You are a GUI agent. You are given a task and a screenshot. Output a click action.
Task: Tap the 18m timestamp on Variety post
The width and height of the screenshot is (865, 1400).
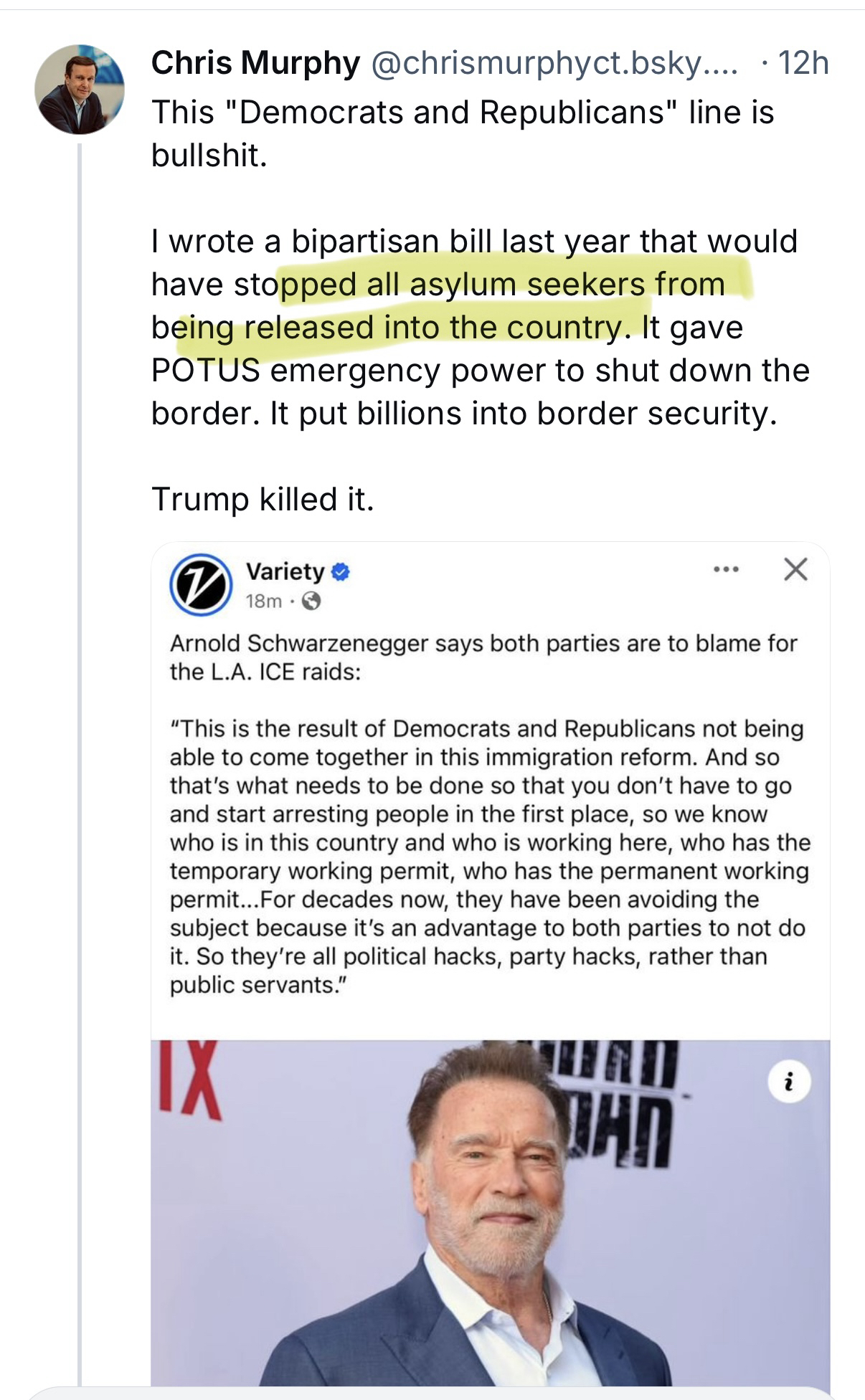[263, 601]
